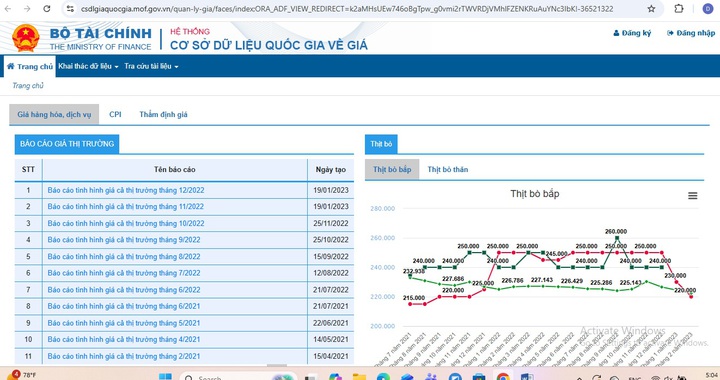Click the 230.000 data label on chart
The height and width of the screenshot is (380, 720).
click(675, 276)
